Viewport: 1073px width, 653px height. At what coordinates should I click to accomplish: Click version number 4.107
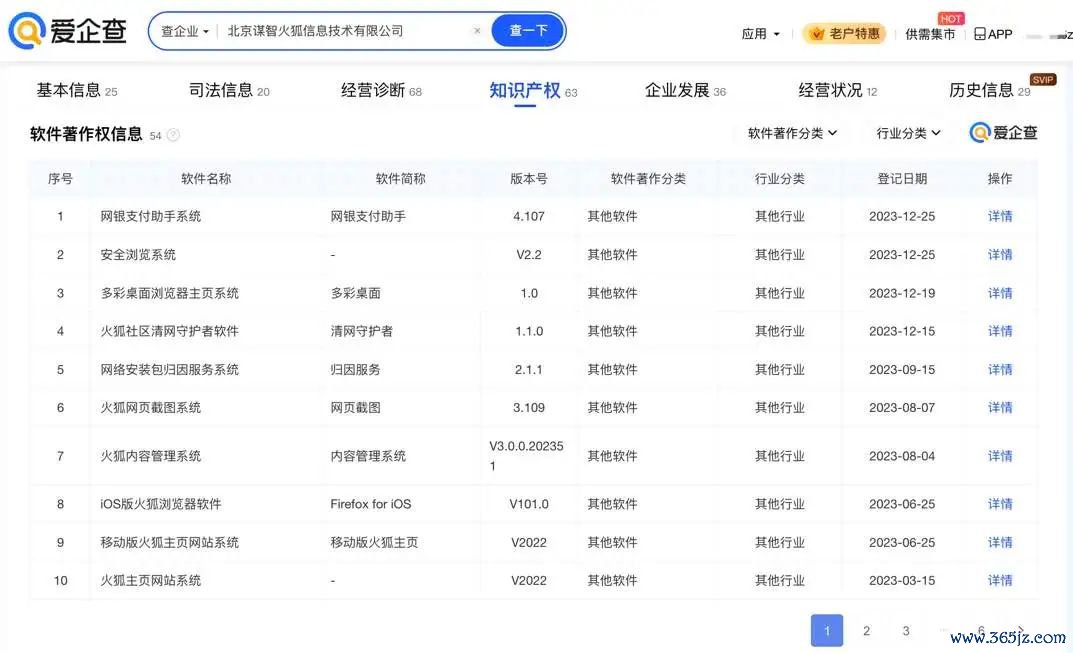(x=529, y=216)
